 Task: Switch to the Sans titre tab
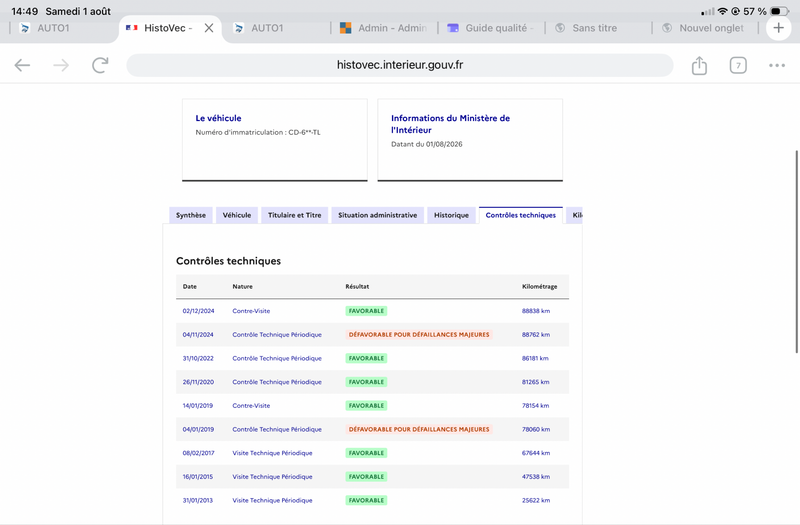586,28
